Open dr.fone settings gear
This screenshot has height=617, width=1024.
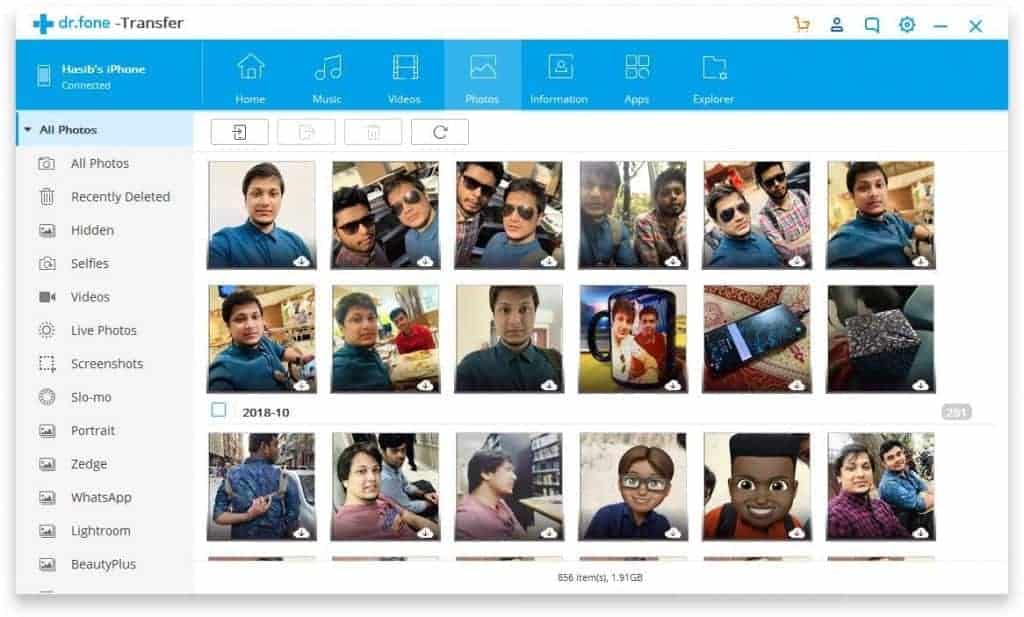(906, 25)
